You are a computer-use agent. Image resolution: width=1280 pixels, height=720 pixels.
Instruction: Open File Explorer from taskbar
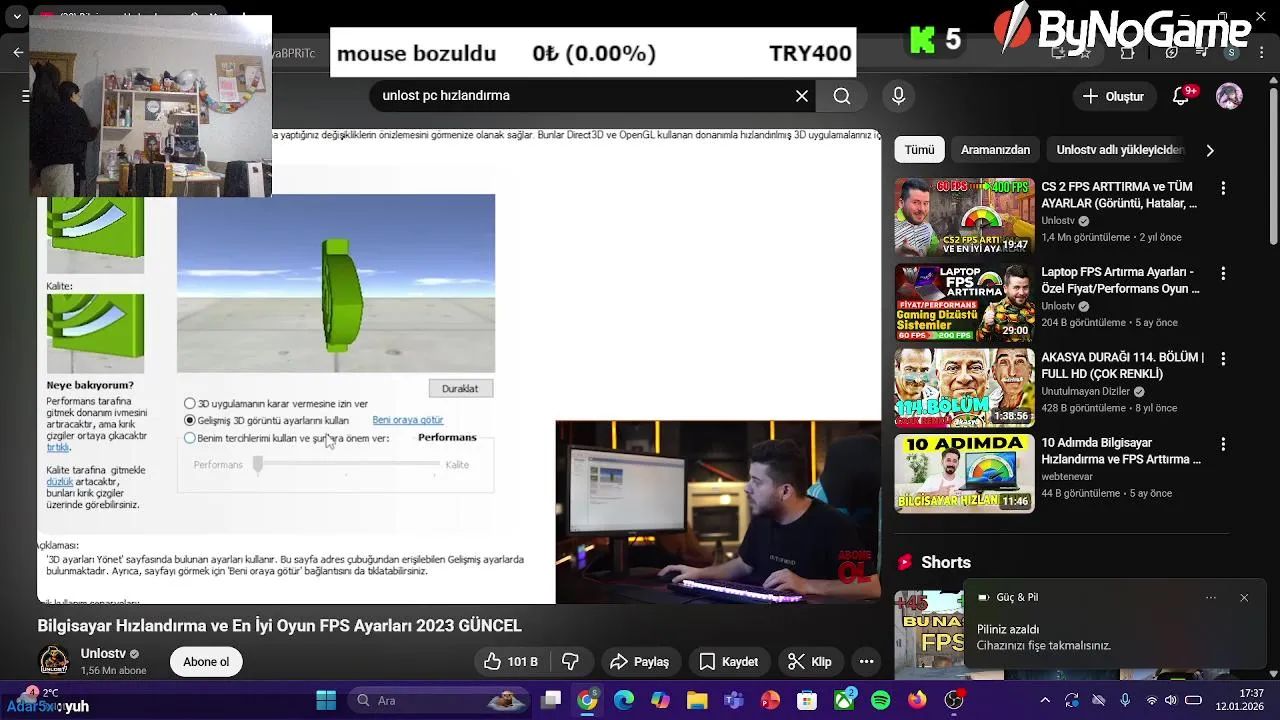[697, 701]
